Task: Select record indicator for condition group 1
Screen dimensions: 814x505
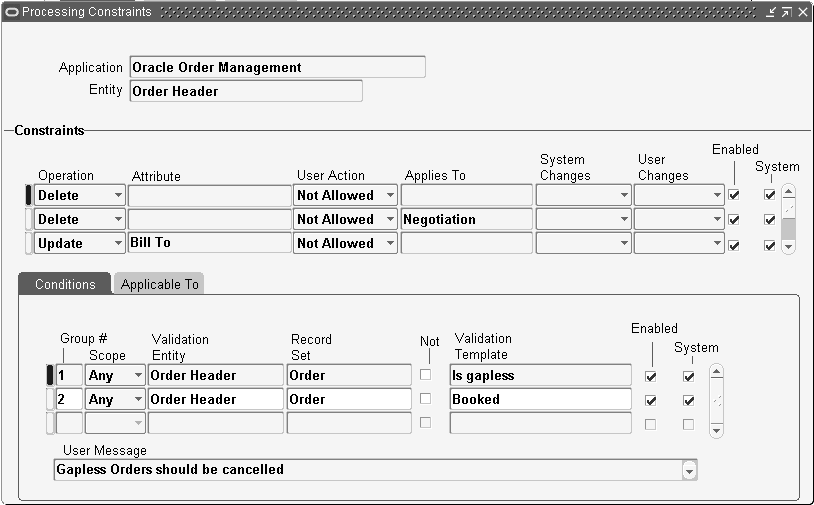Action: 50,375
